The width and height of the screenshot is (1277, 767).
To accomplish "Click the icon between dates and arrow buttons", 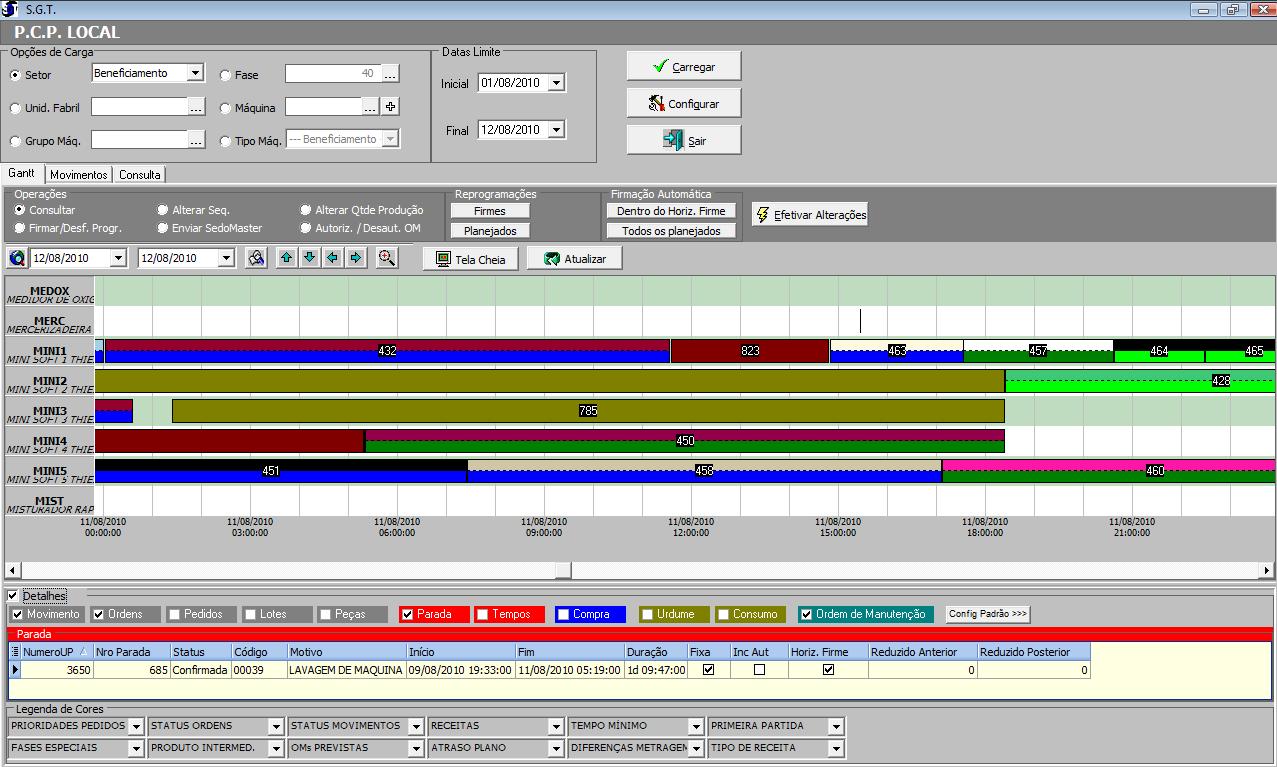I will [256, 258].
